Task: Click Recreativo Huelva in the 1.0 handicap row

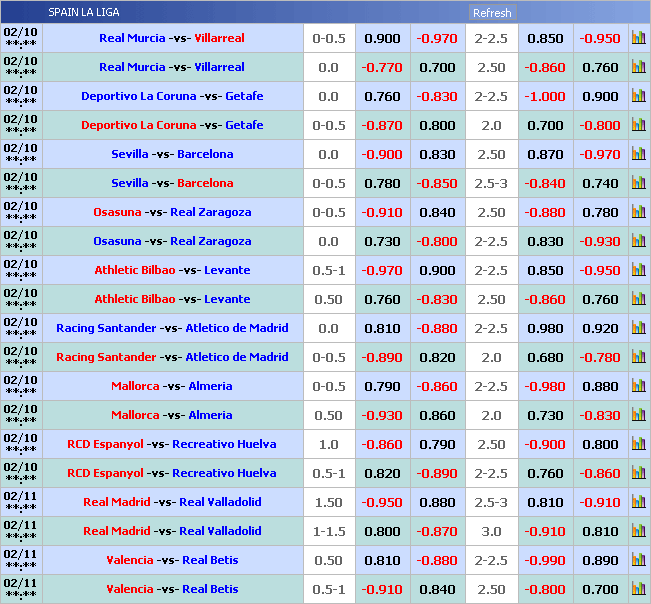Action: (224, 444)
